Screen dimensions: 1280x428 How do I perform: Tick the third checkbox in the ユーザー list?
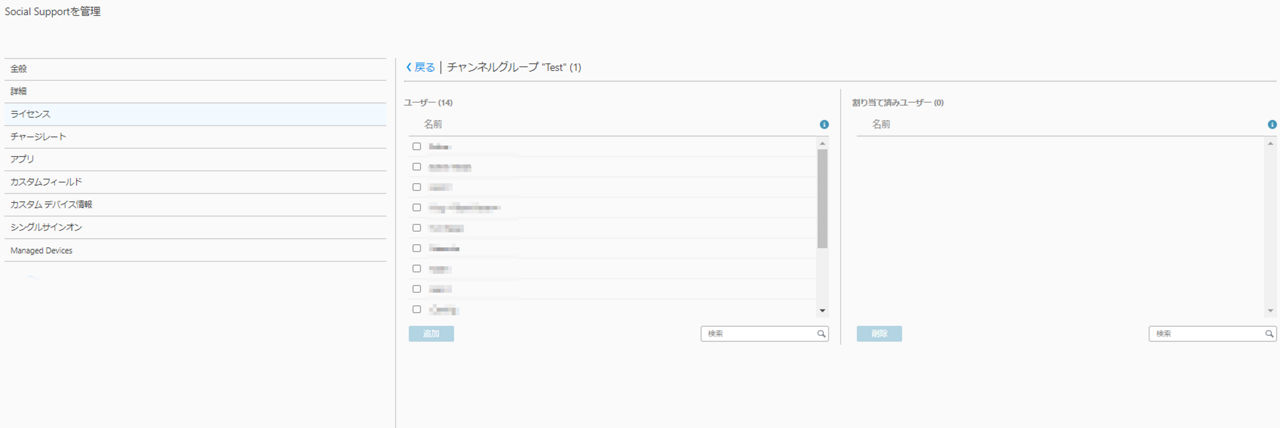pos(417,187)
